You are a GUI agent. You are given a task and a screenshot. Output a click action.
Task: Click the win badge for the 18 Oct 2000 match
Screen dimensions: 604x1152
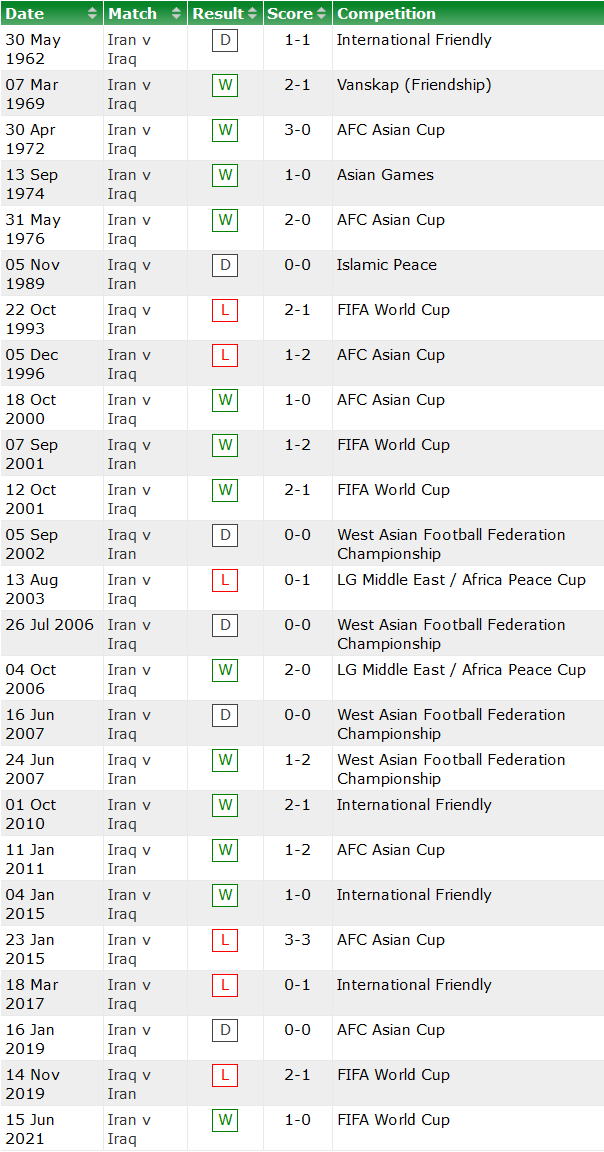[225, 401]
